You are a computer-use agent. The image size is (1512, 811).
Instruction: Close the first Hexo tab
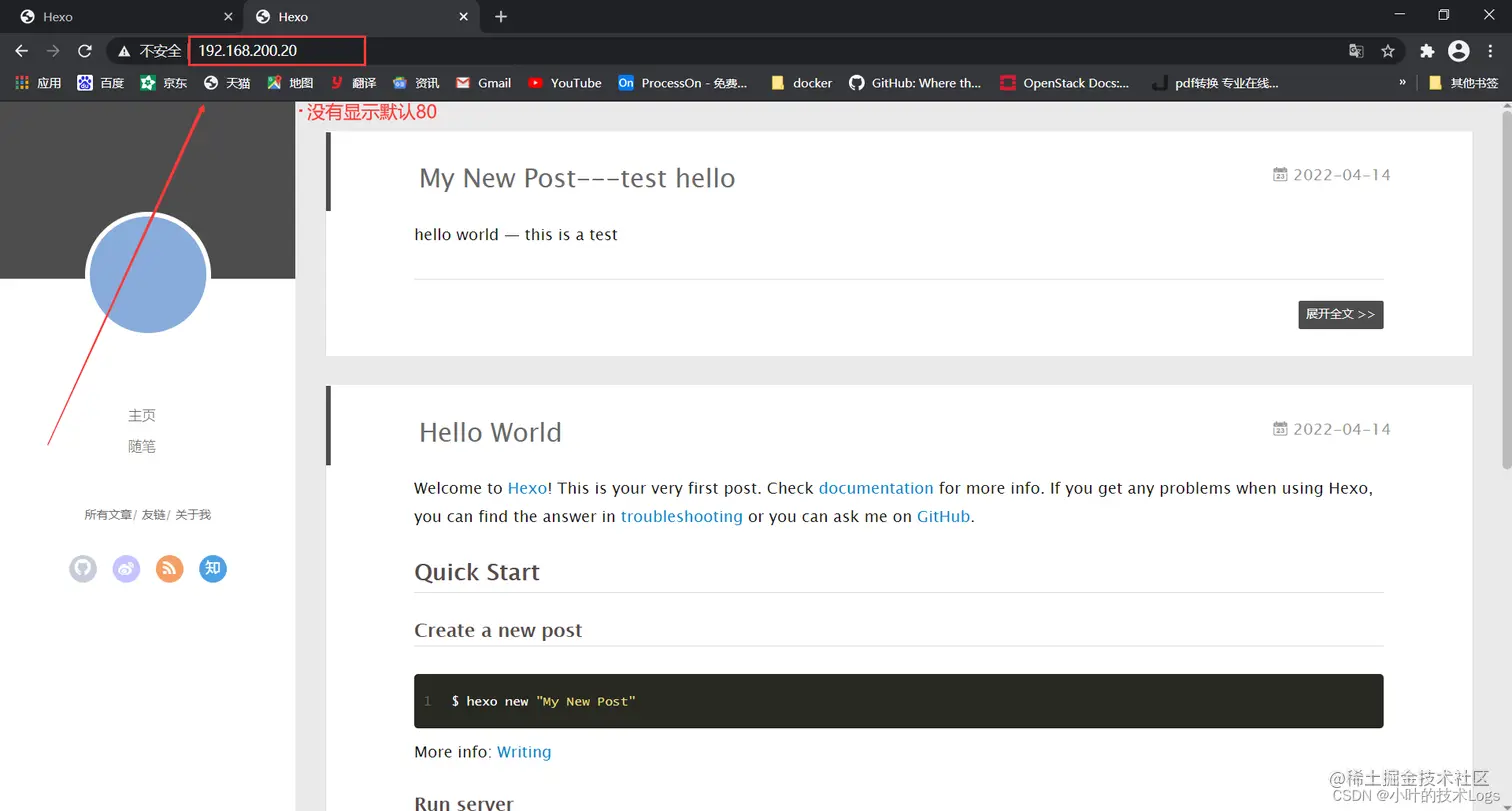[x=228, y=17]
